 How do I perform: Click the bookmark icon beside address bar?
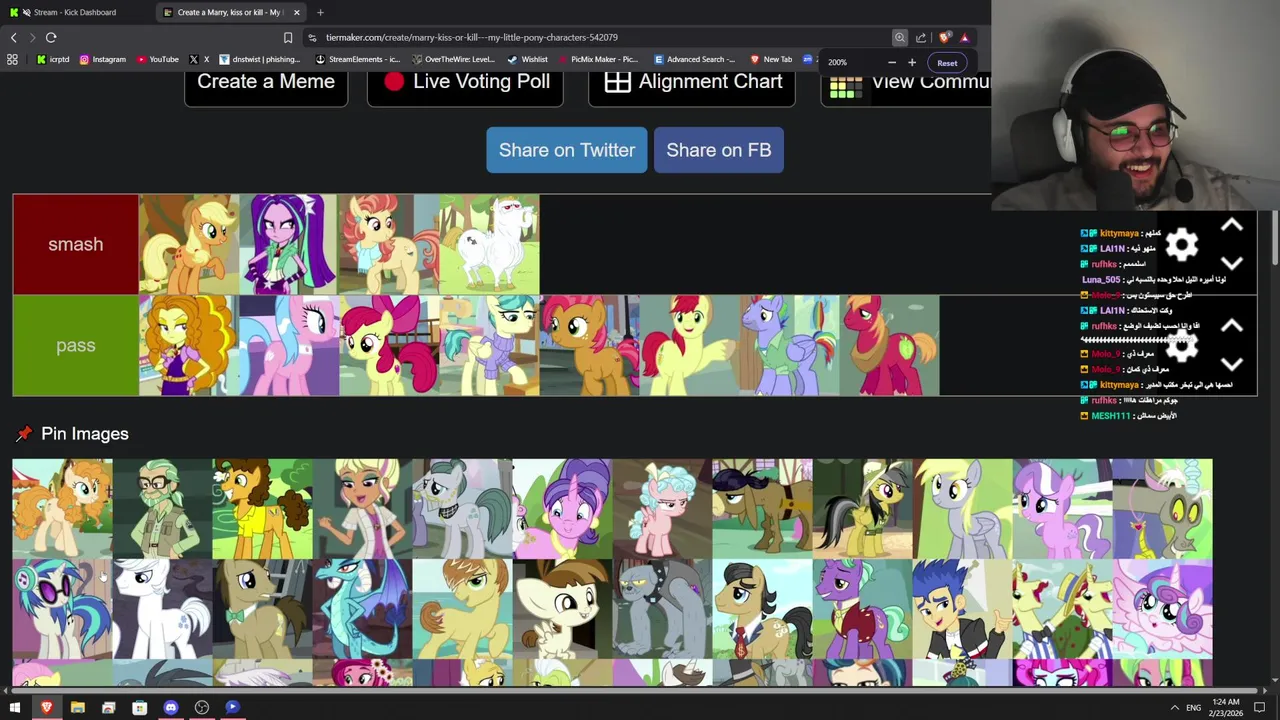tap(288, 37)
